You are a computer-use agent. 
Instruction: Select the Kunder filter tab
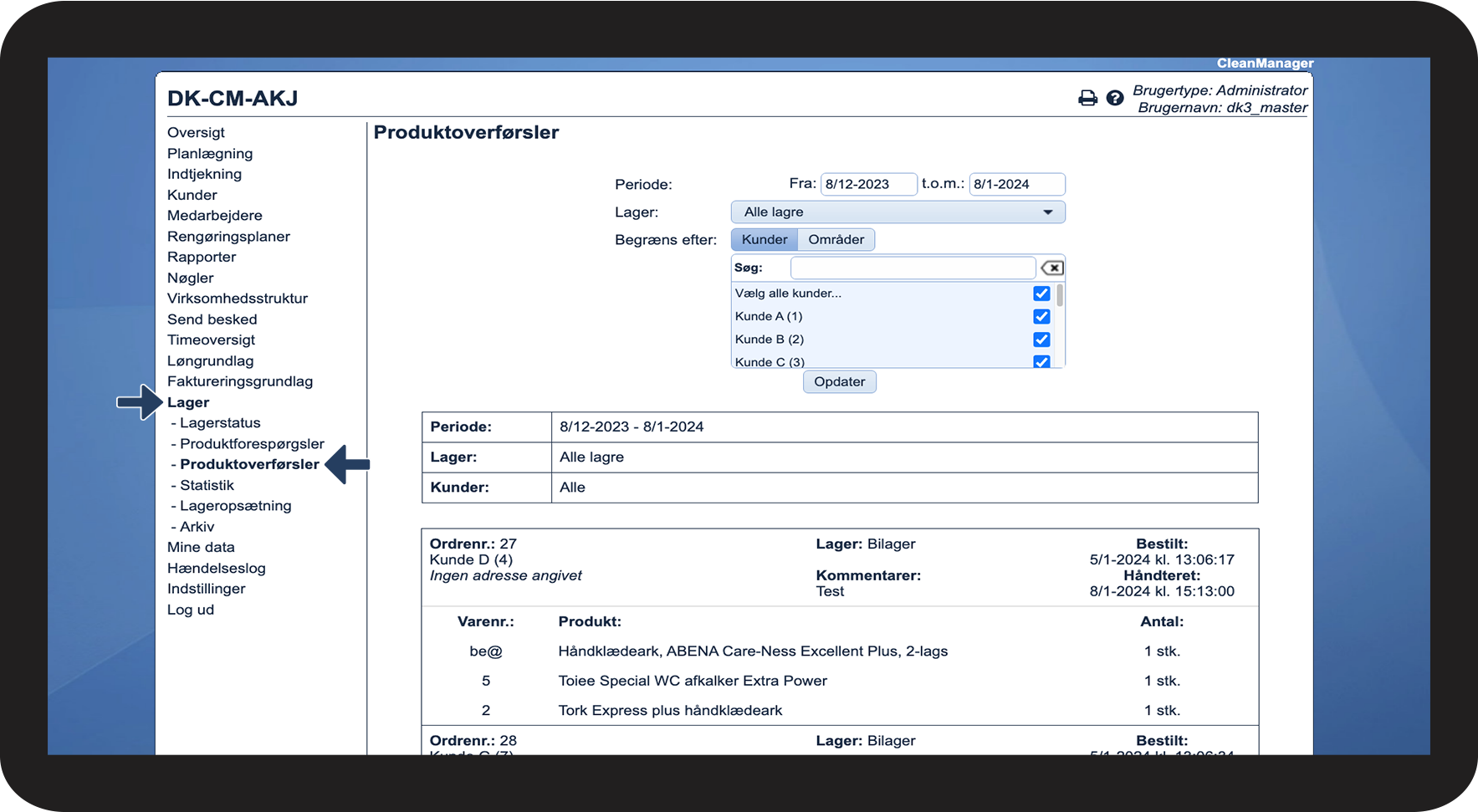click(x=765, y=240)
